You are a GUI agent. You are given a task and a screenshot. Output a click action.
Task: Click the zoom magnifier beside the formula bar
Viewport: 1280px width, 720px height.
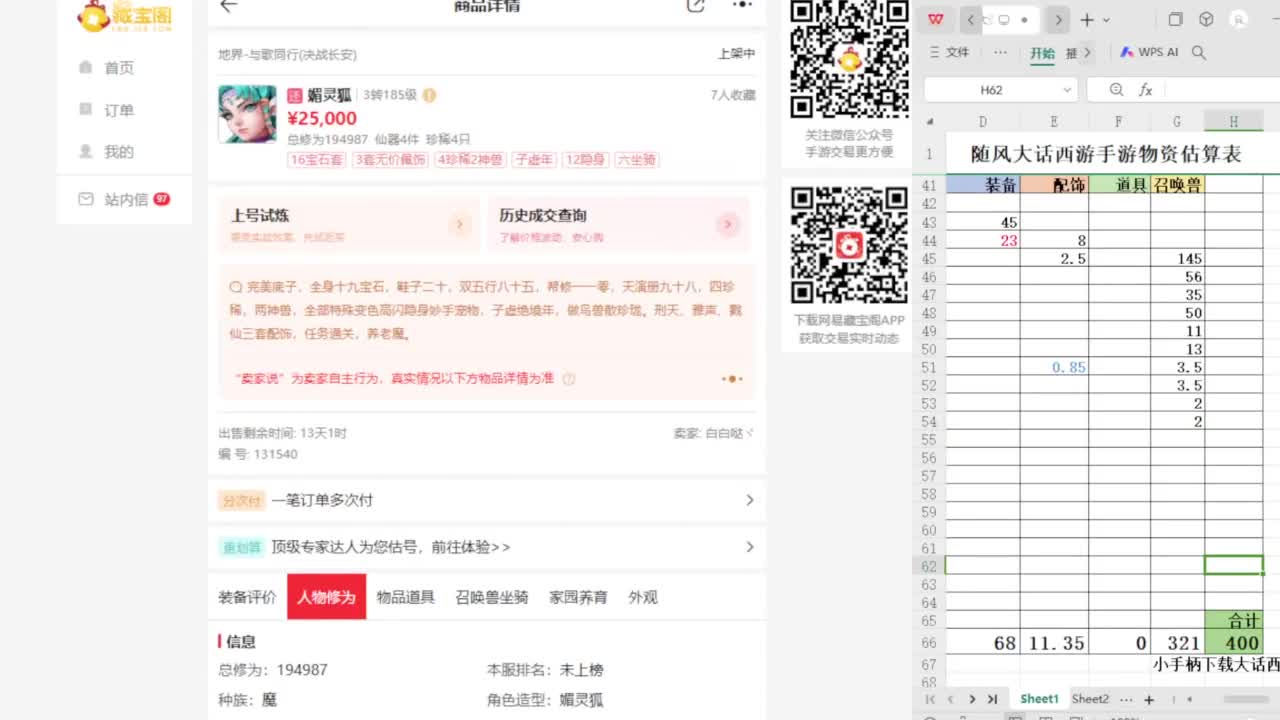(1116, 89)
